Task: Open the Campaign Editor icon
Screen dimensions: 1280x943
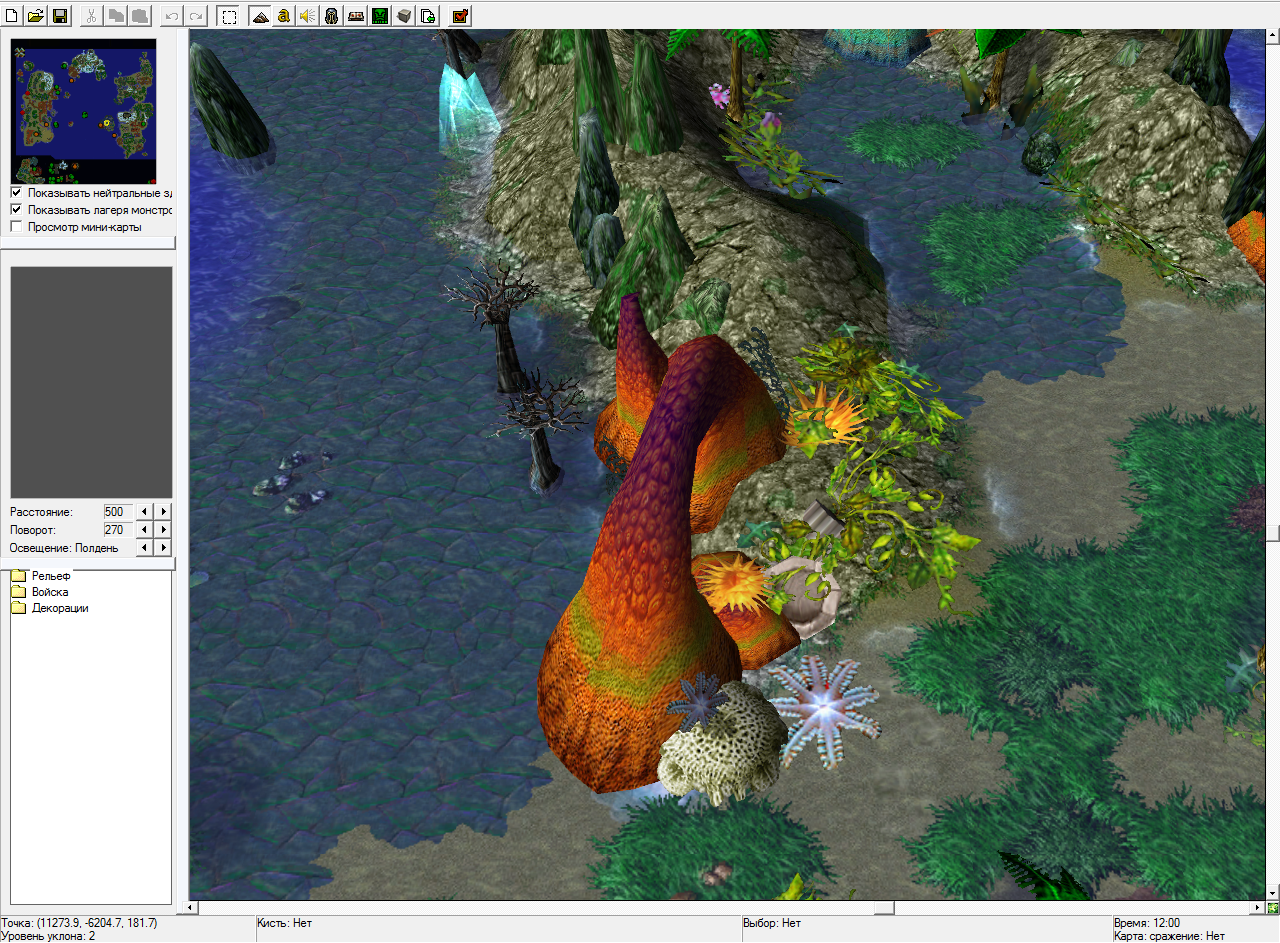Action: tap(356, 16)
